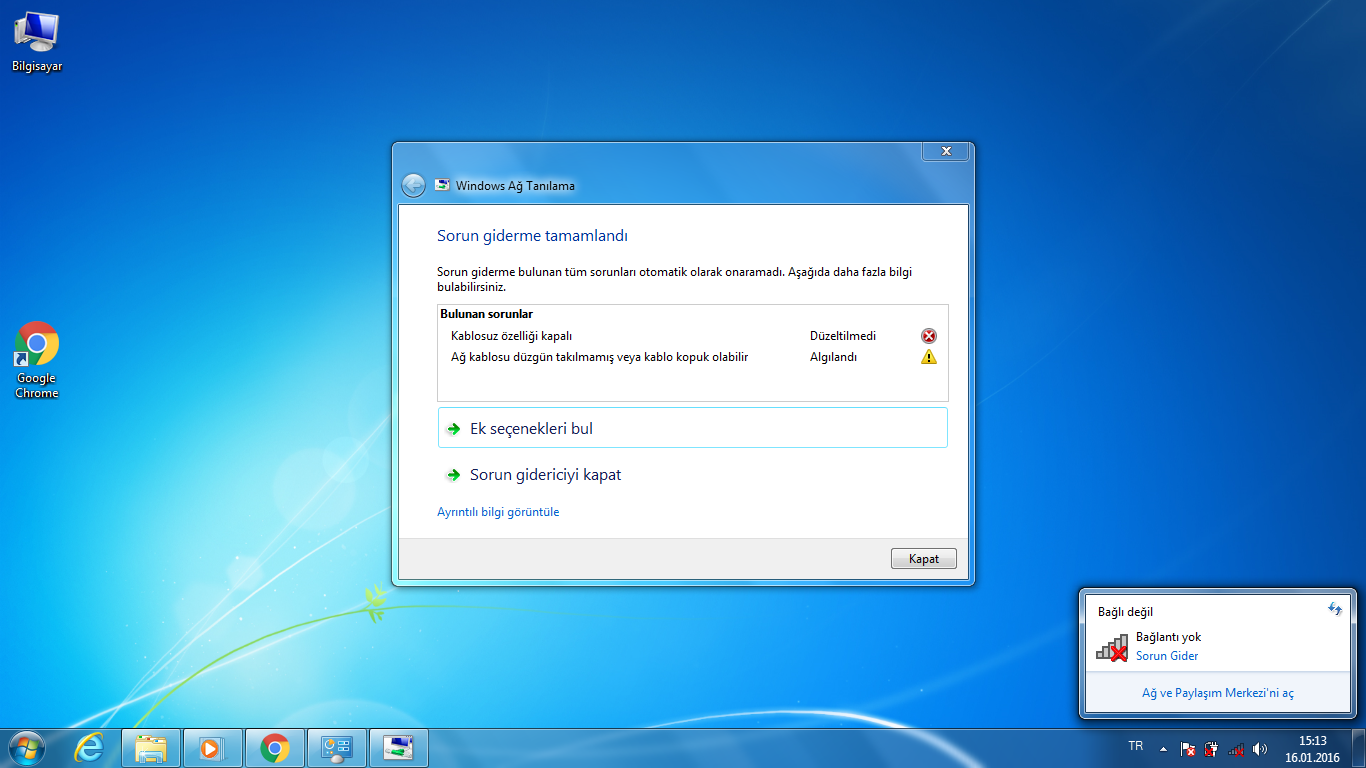Click the 'Bağlantı yok' text in flyout
The width and height of the screenshot is (1366, 768).
tap(1168, 637)
